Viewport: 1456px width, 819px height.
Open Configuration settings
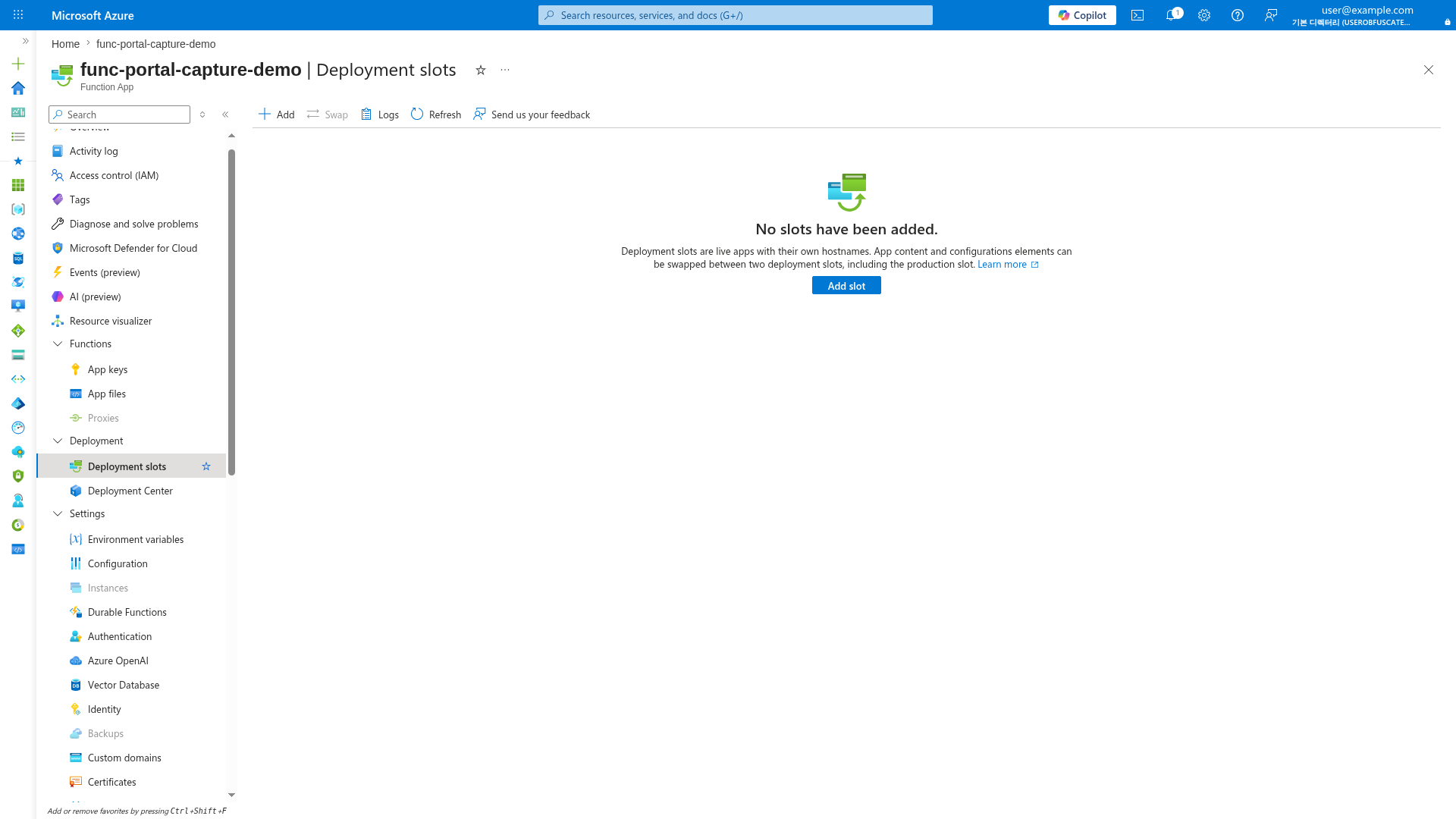[x=131, y=563]
